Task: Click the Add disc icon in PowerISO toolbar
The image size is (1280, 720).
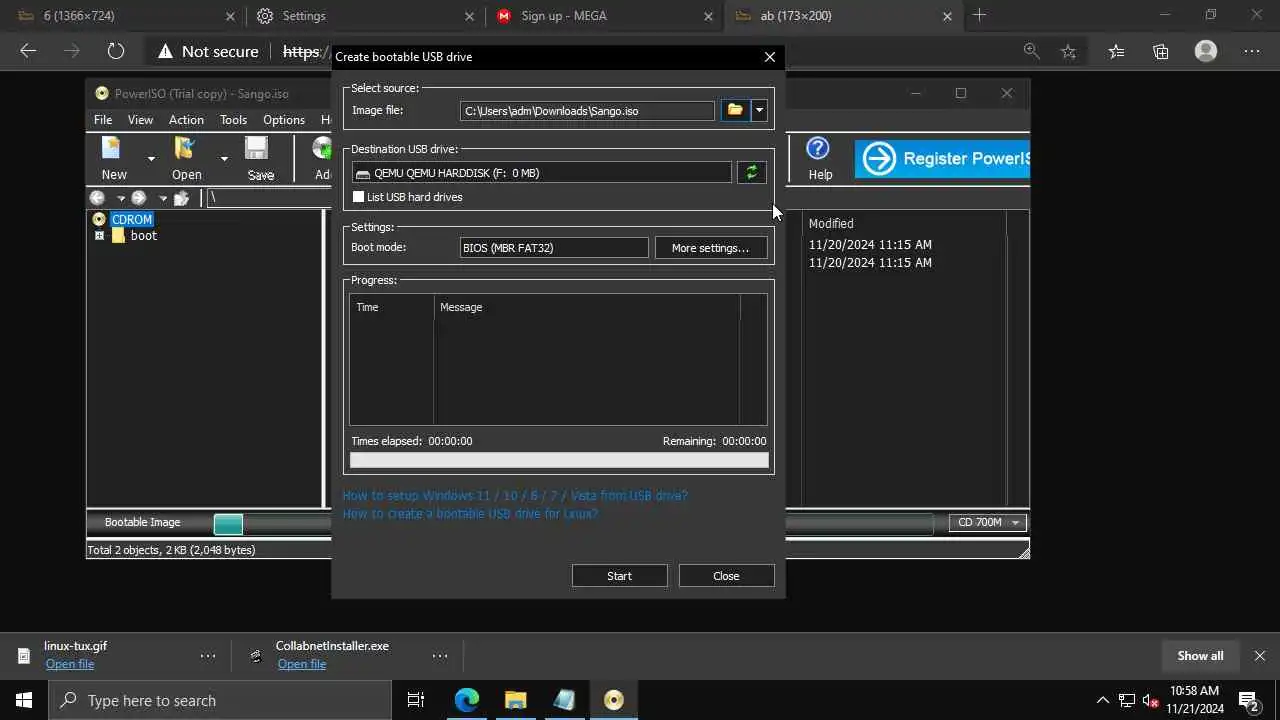Action: coord(322,148)
